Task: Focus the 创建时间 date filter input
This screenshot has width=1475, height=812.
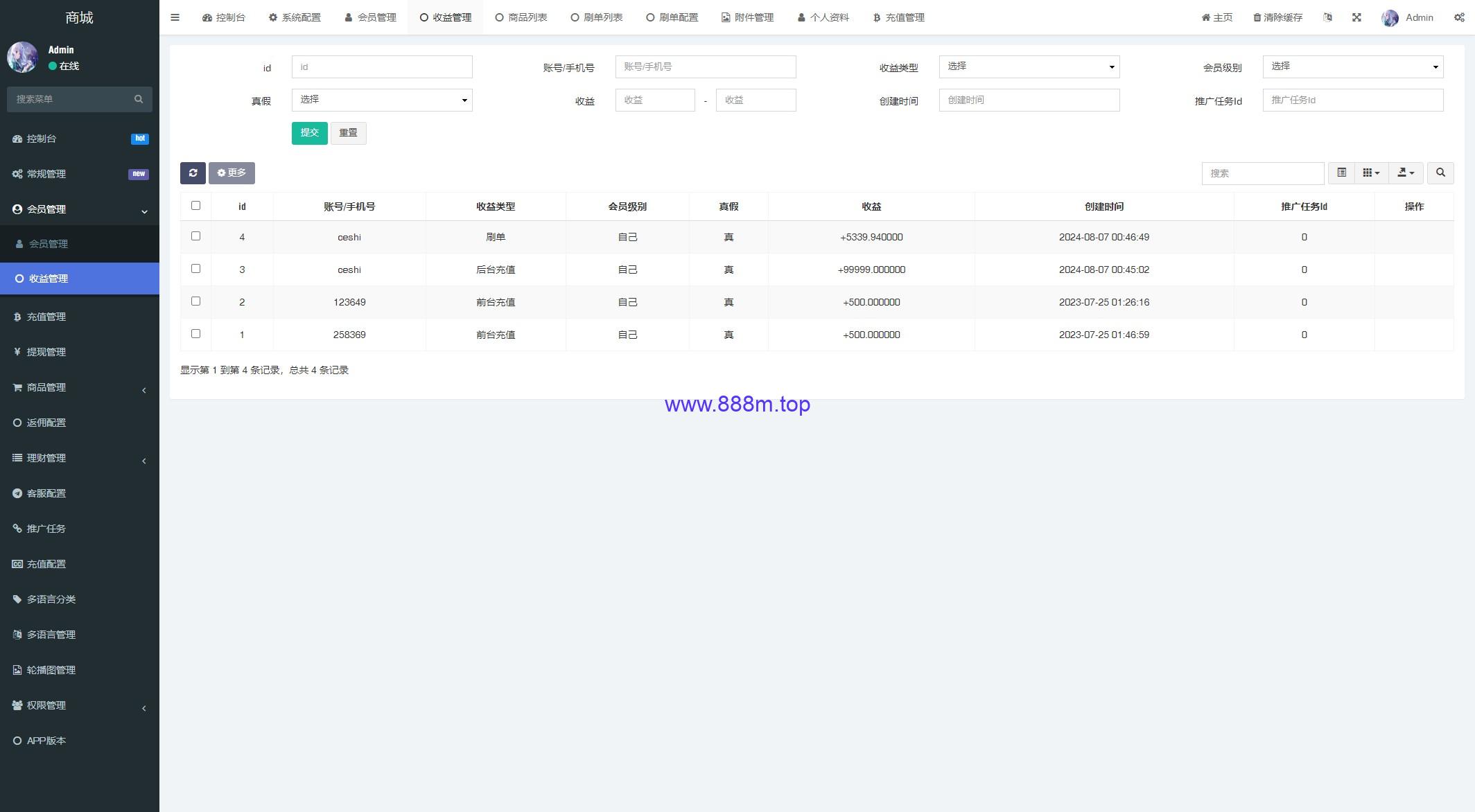Action: point(1029,100)
